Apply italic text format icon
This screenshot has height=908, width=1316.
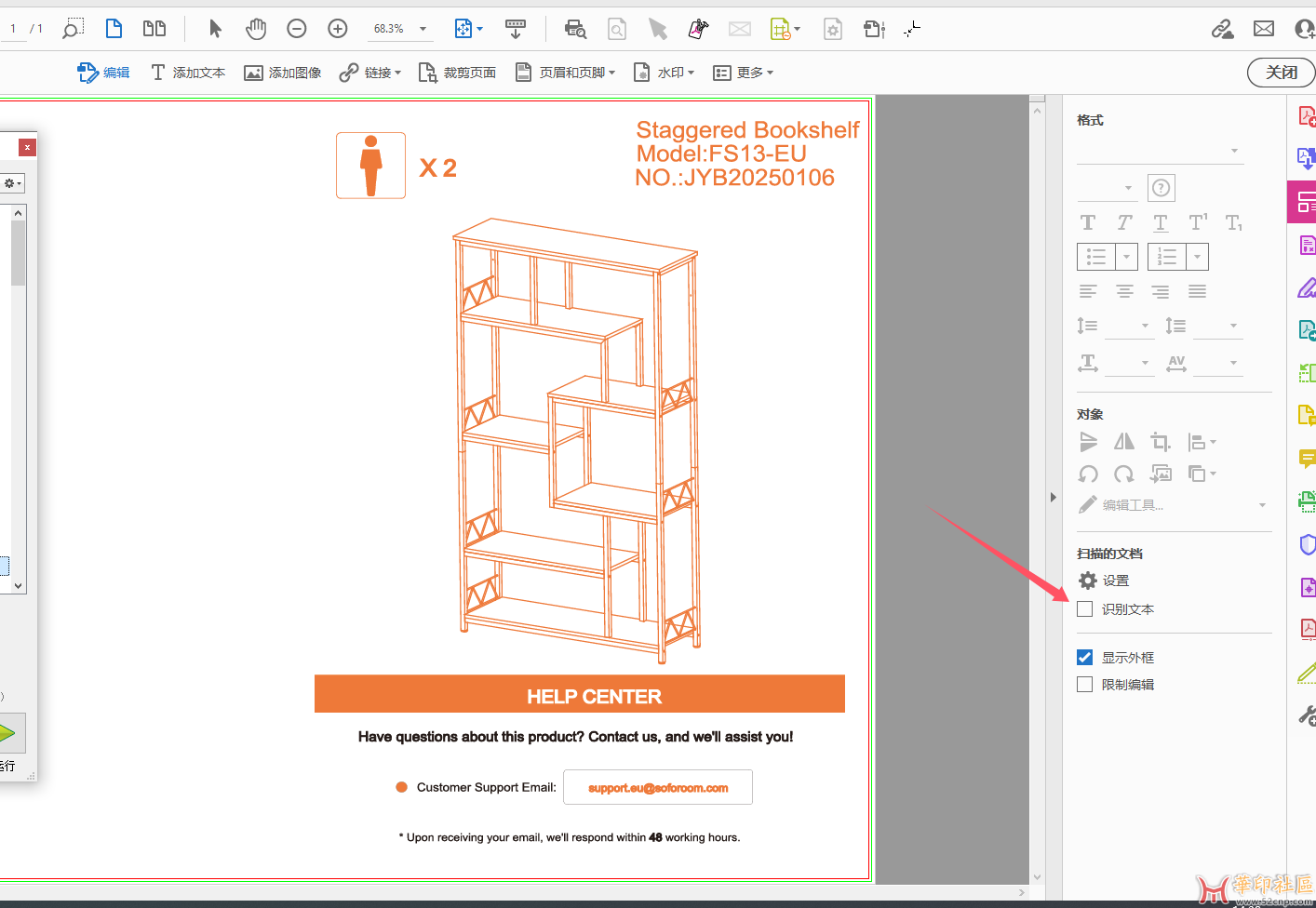coord(1124,222)
